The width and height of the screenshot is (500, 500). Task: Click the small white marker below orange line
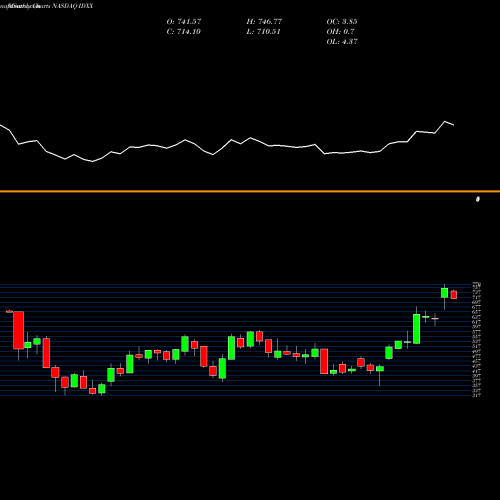point(478,199)
